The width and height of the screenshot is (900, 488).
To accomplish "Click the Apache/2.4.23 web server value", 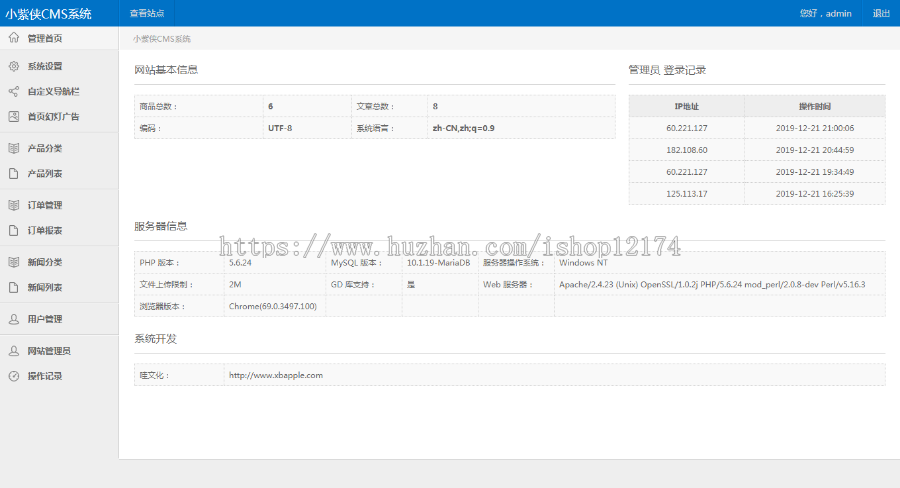I will click(712, 284).
